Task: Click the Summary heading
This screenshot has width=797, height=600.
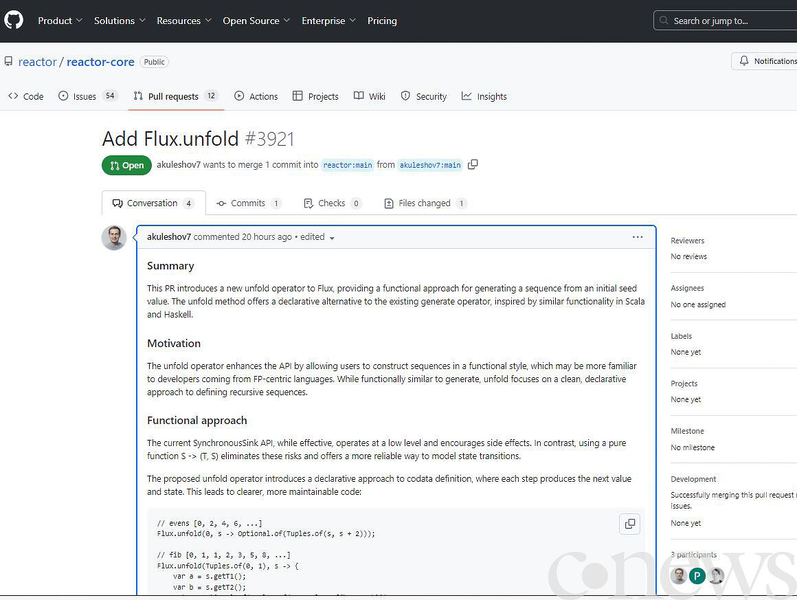Action: [x=170, y=266]
